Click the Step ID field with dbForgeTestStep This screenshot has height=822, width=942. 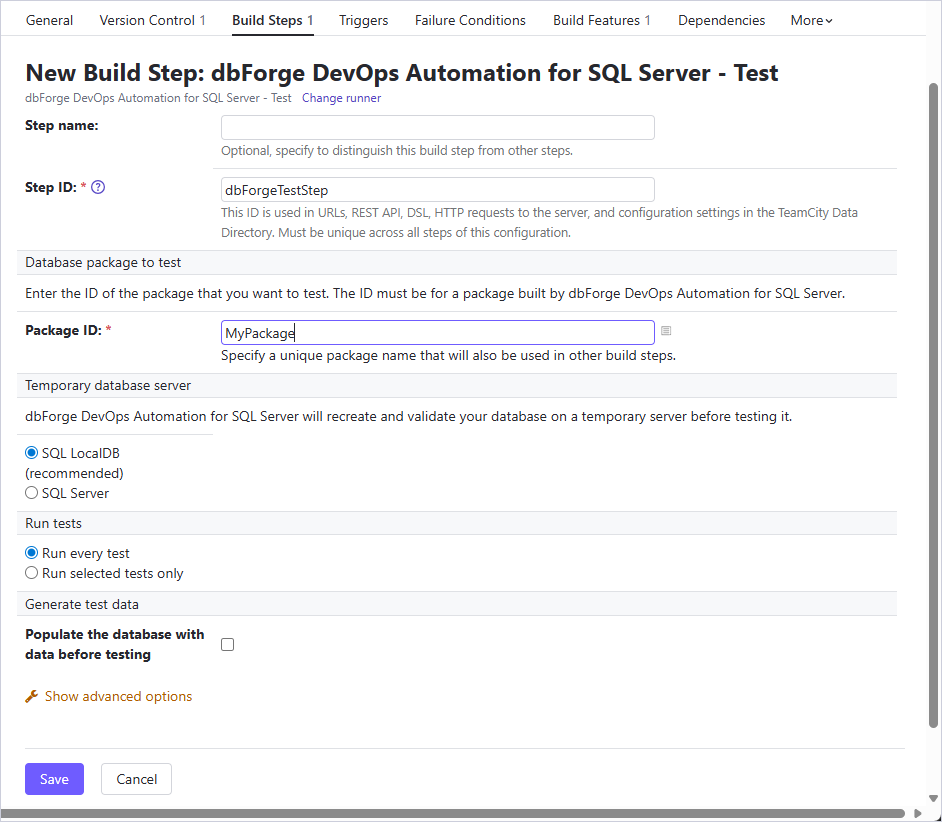pyautogui.click(x=437, y=190)
